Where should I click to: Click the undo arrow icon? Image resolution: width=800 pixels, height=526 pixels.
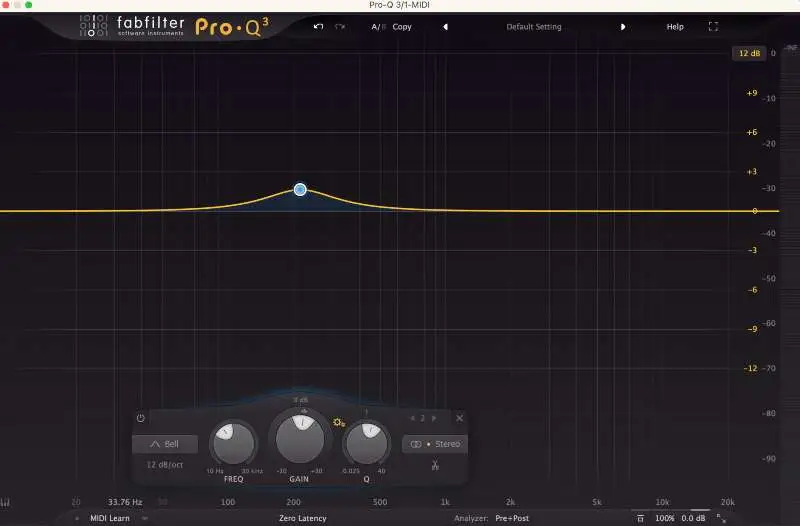coord(318,27)
